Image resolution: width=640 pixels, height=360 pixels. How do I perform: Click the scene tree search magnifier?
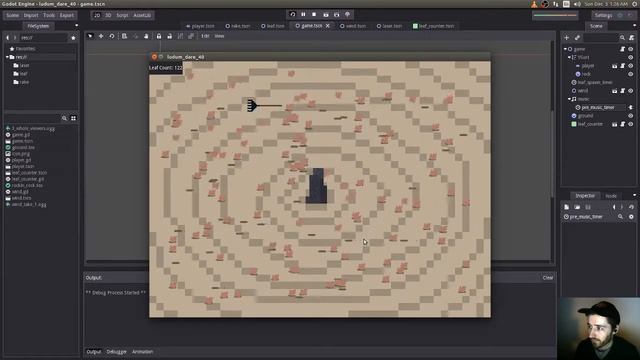tap(622, 38)
